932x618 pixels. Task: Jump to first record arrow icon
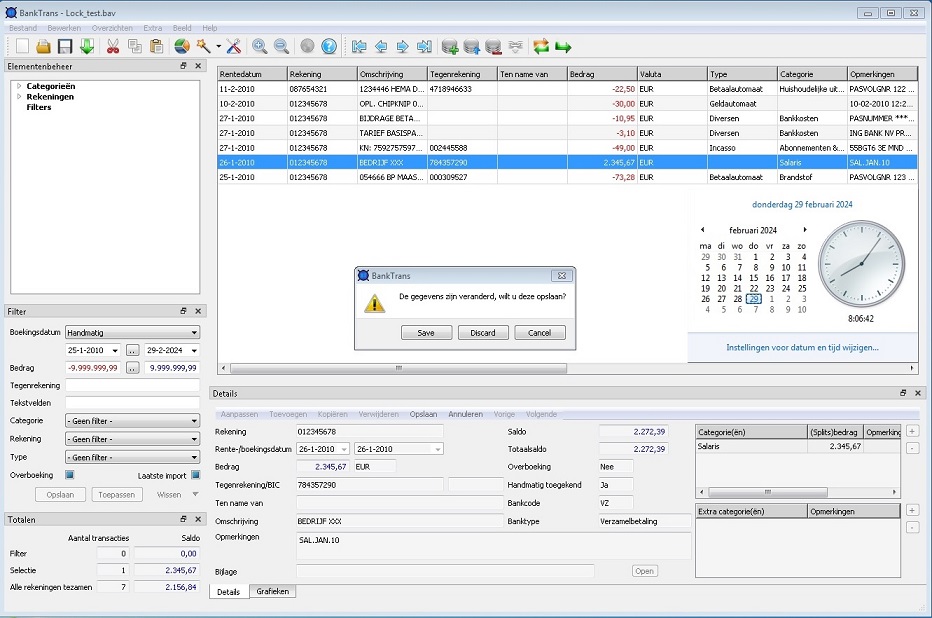click(x=359, y=47)
